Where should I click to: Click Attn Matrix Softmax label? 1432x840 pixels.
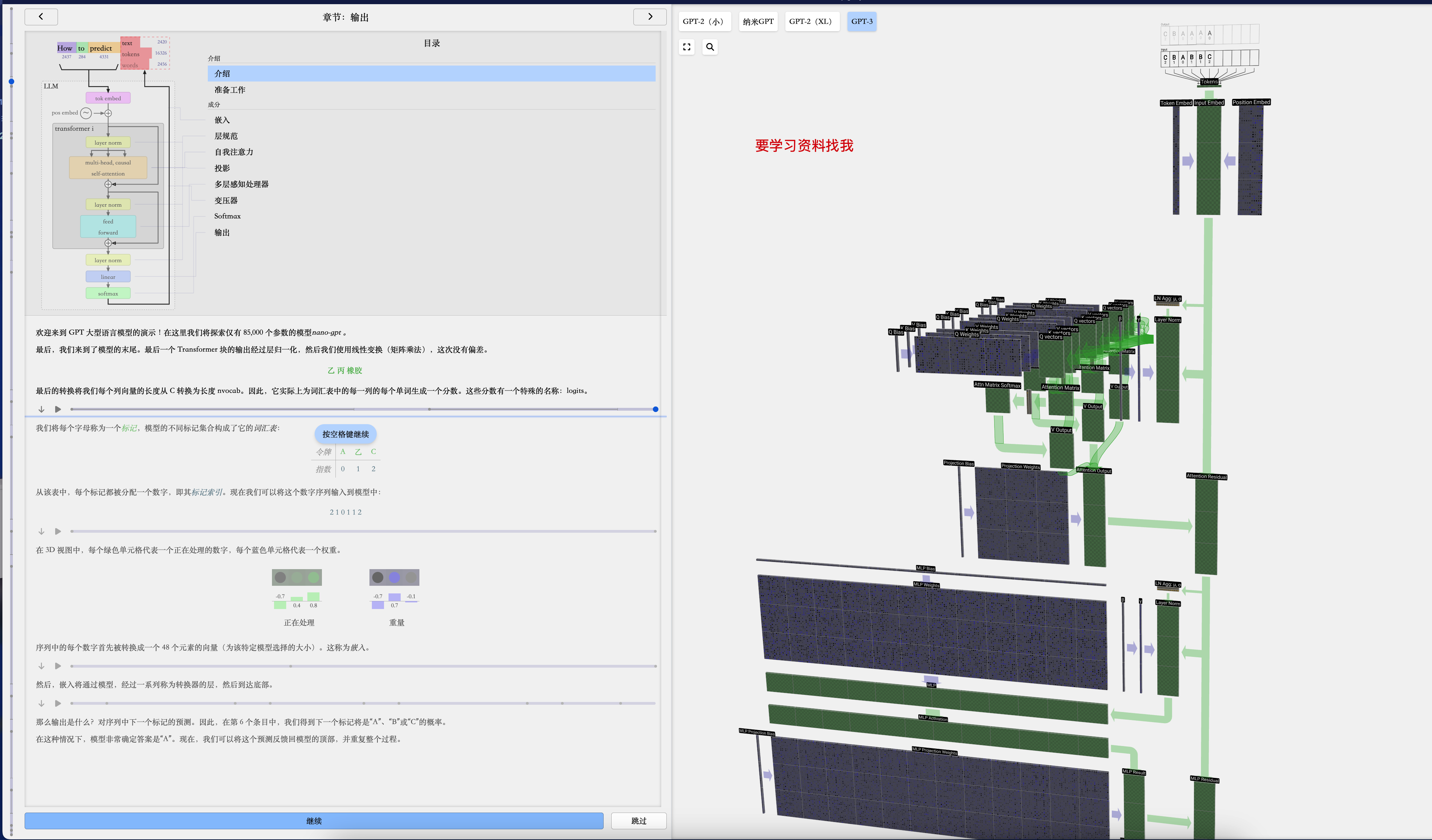997,385
